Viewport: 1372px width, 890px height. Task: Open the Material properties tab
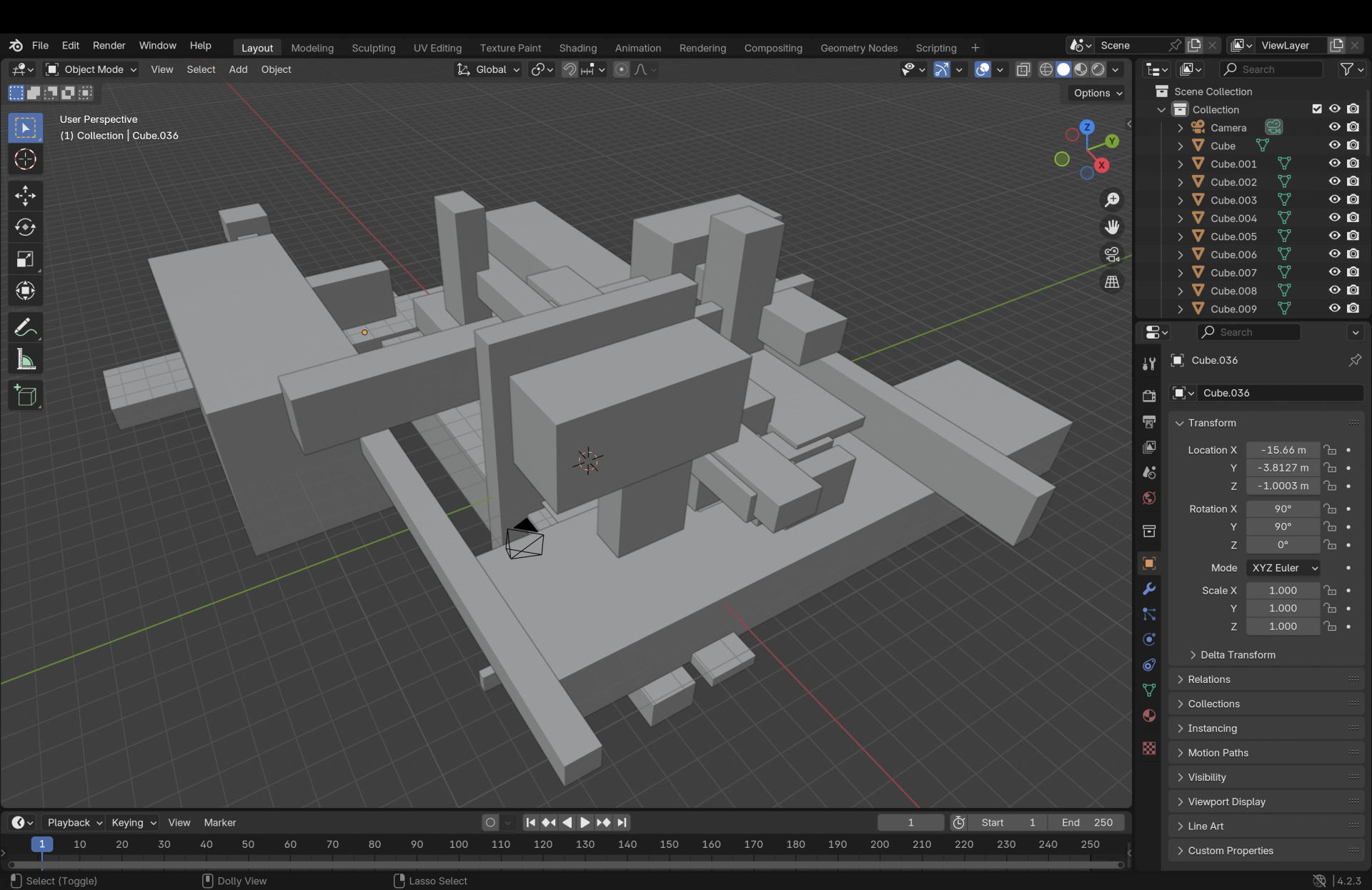[x=1149, y=716]
